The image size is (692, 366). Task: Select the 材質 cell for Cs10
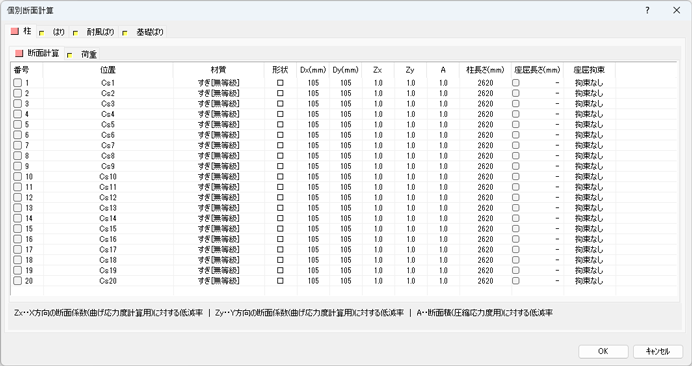pos(218,177)
